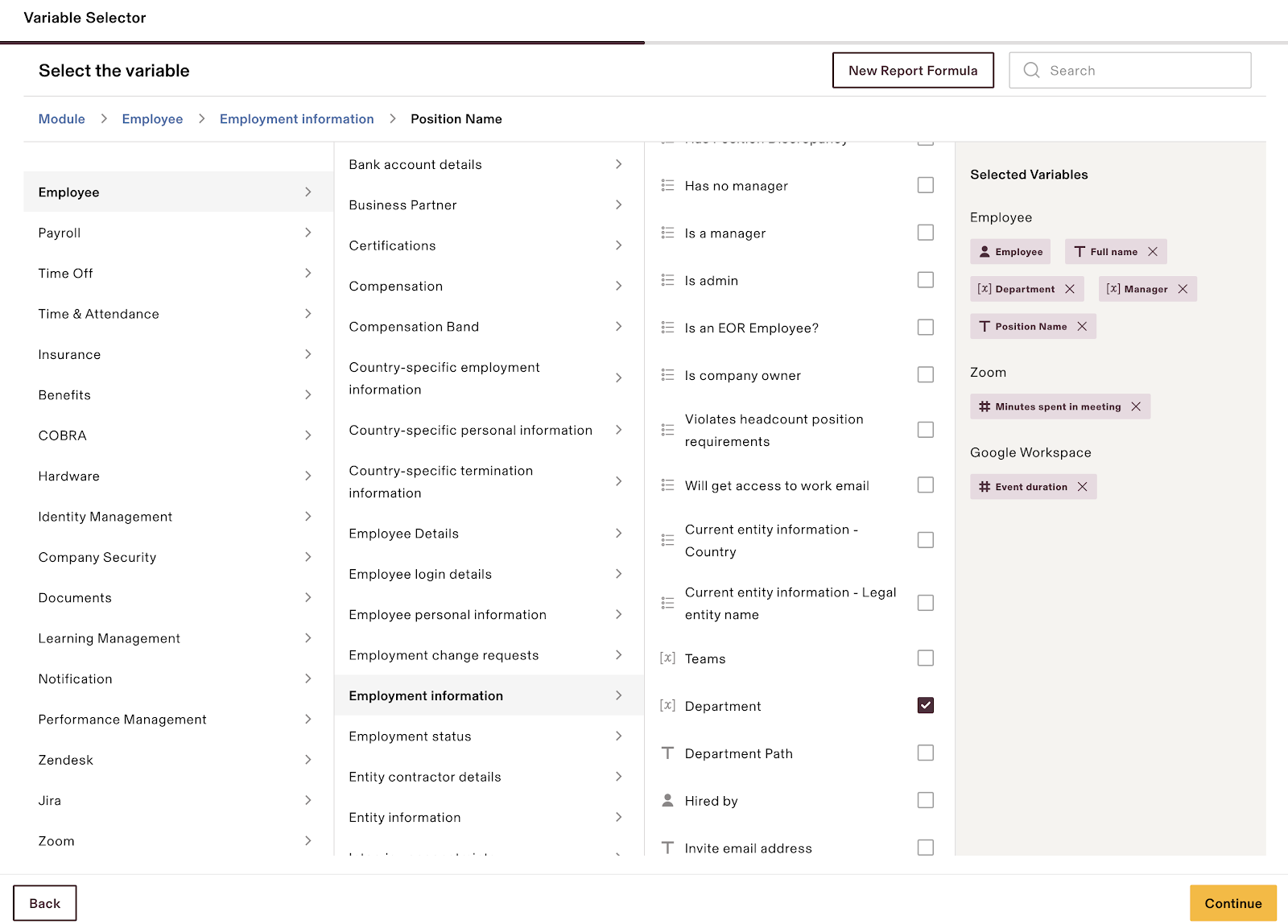
Task: Click list icon beside Will get access to work email
Action: coord(667,485)
